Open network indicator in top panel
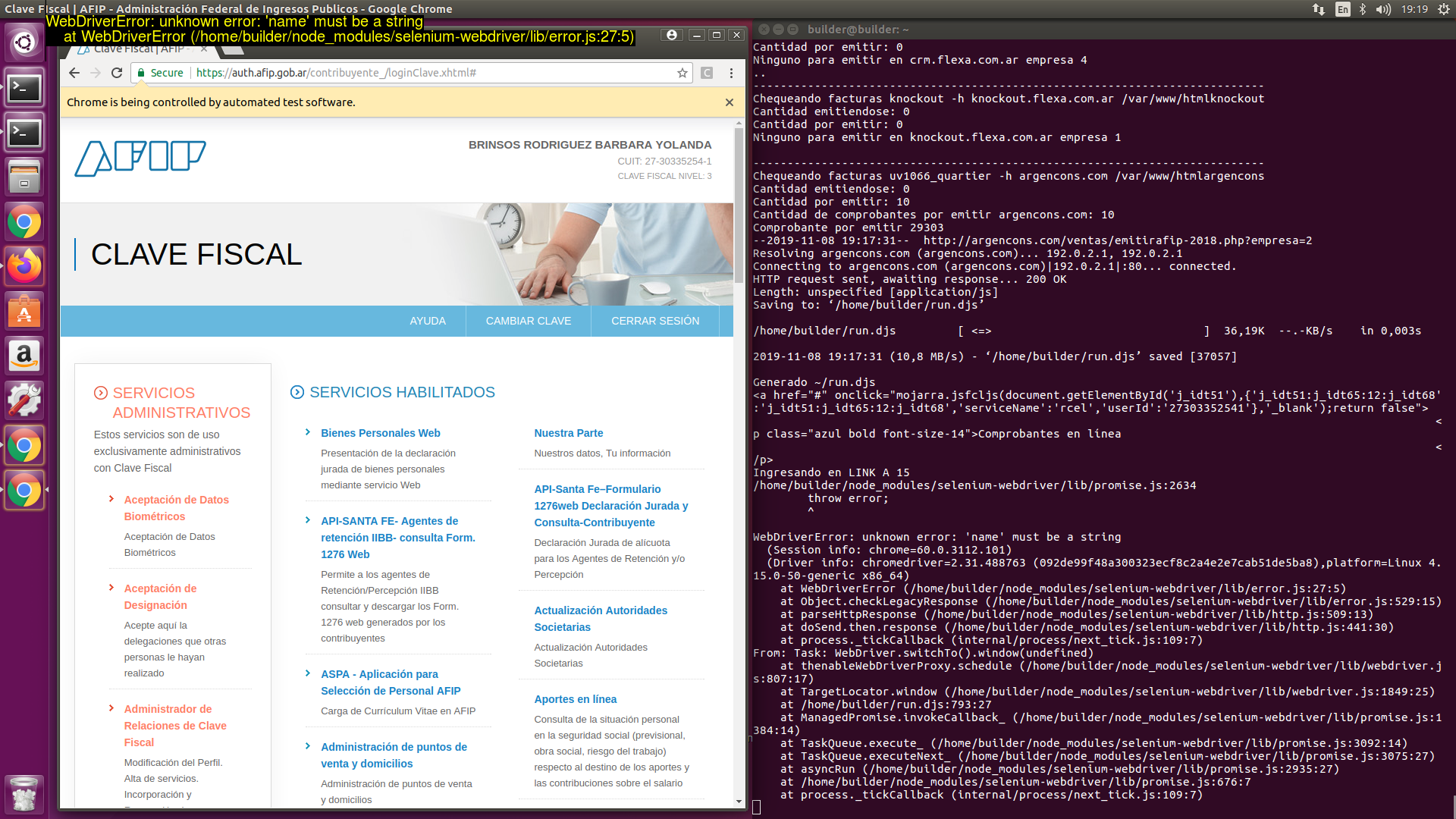 tap(1319, 9)
